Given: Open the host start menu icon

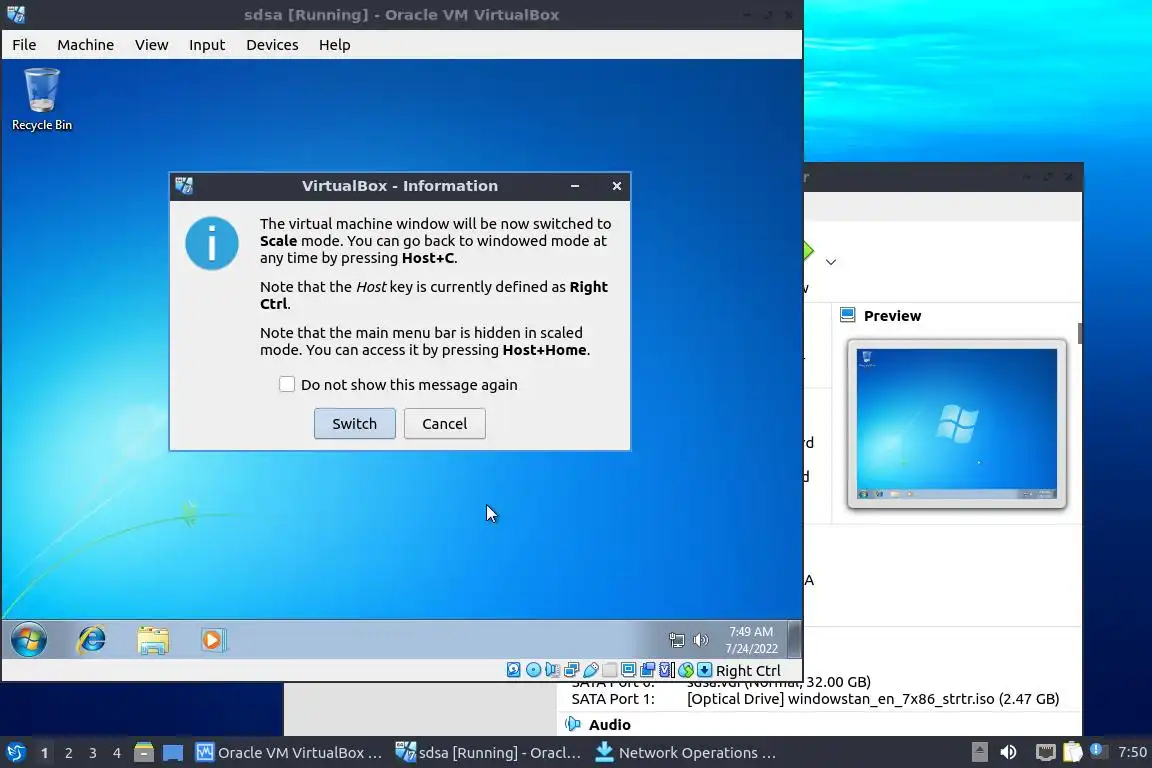Looking at the screenshot, I should 16,753.
